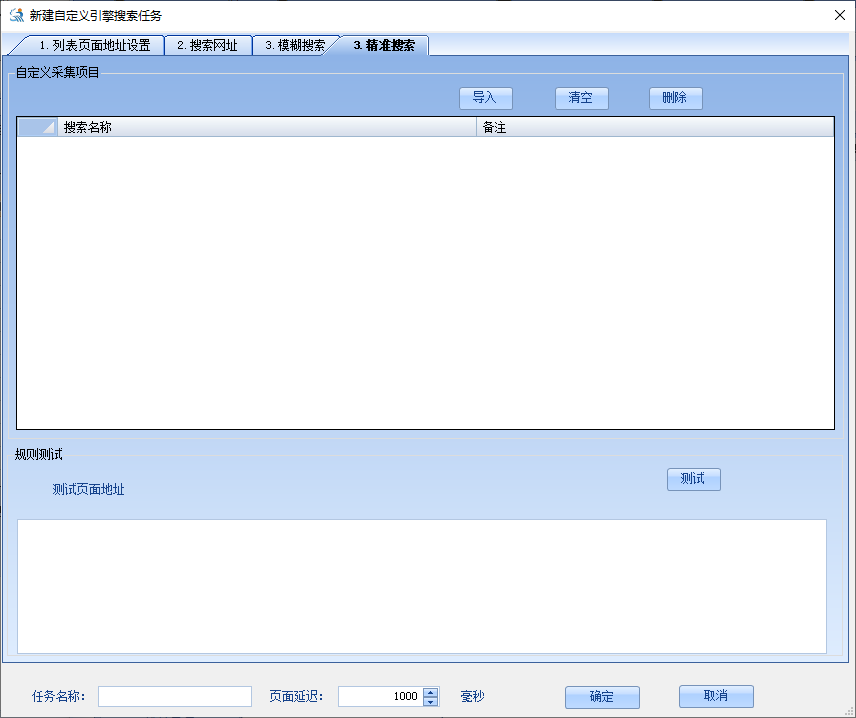Click the 备注 column header
856x718 pixels.
point(650,127)
